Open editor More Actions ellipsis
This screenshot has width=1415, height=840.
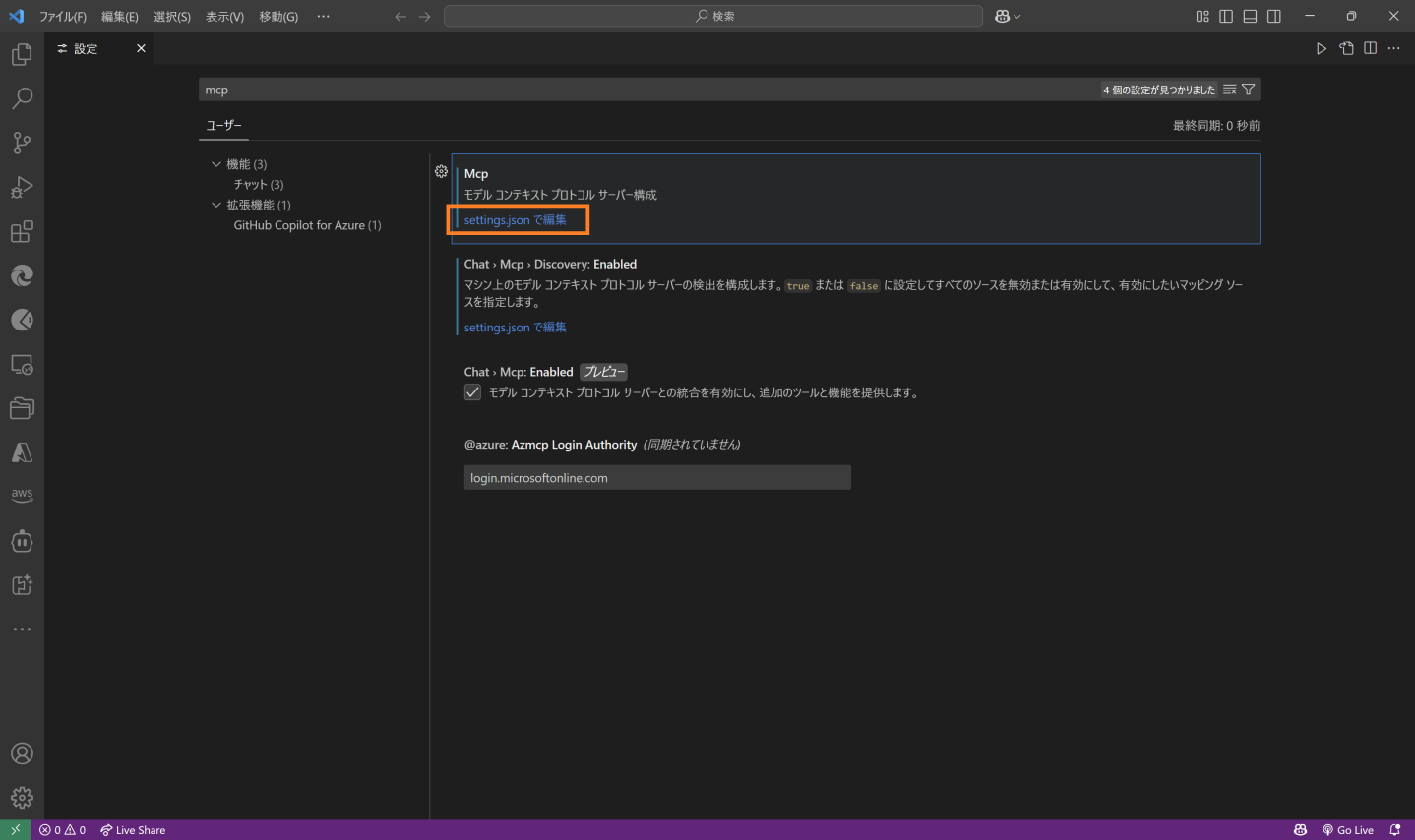1393,48
